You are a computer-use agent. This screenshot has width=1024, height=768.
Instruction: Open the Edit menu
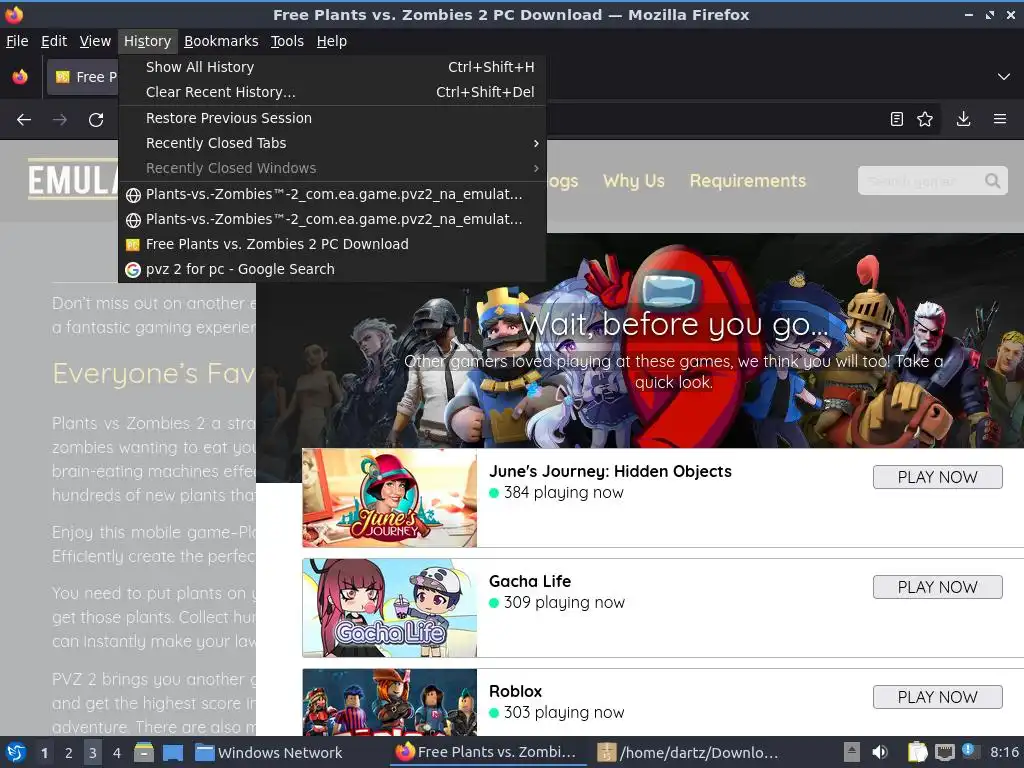54,41
